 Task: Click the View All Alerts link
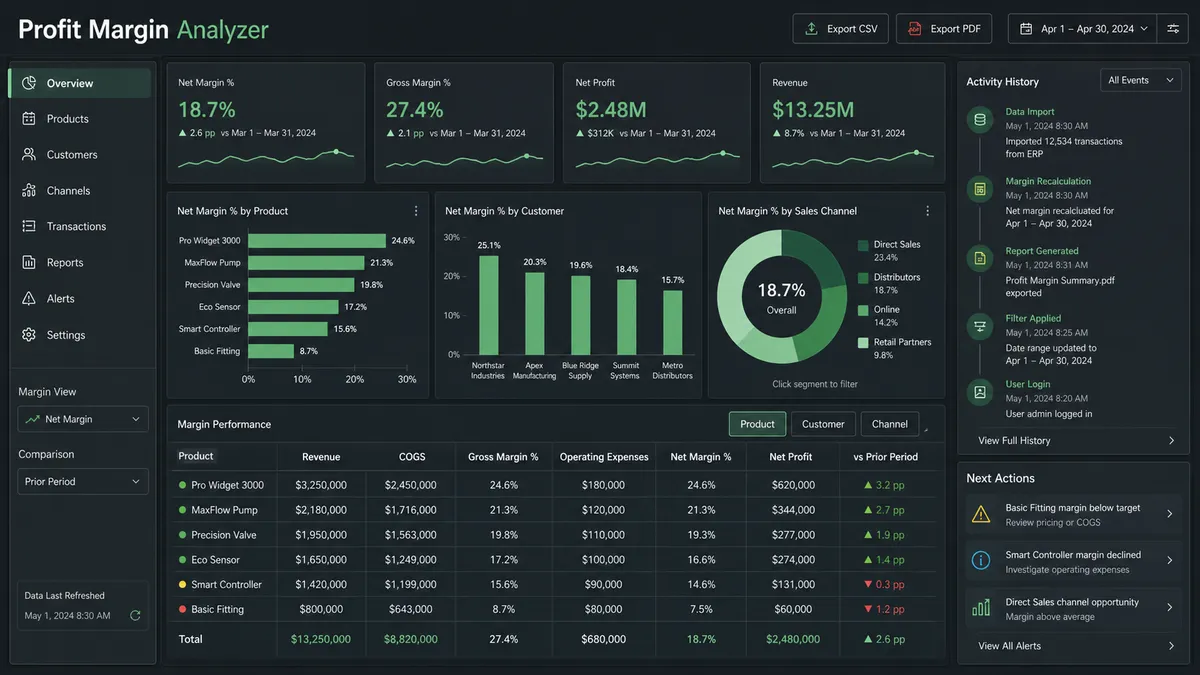[x=1009, y=646]
